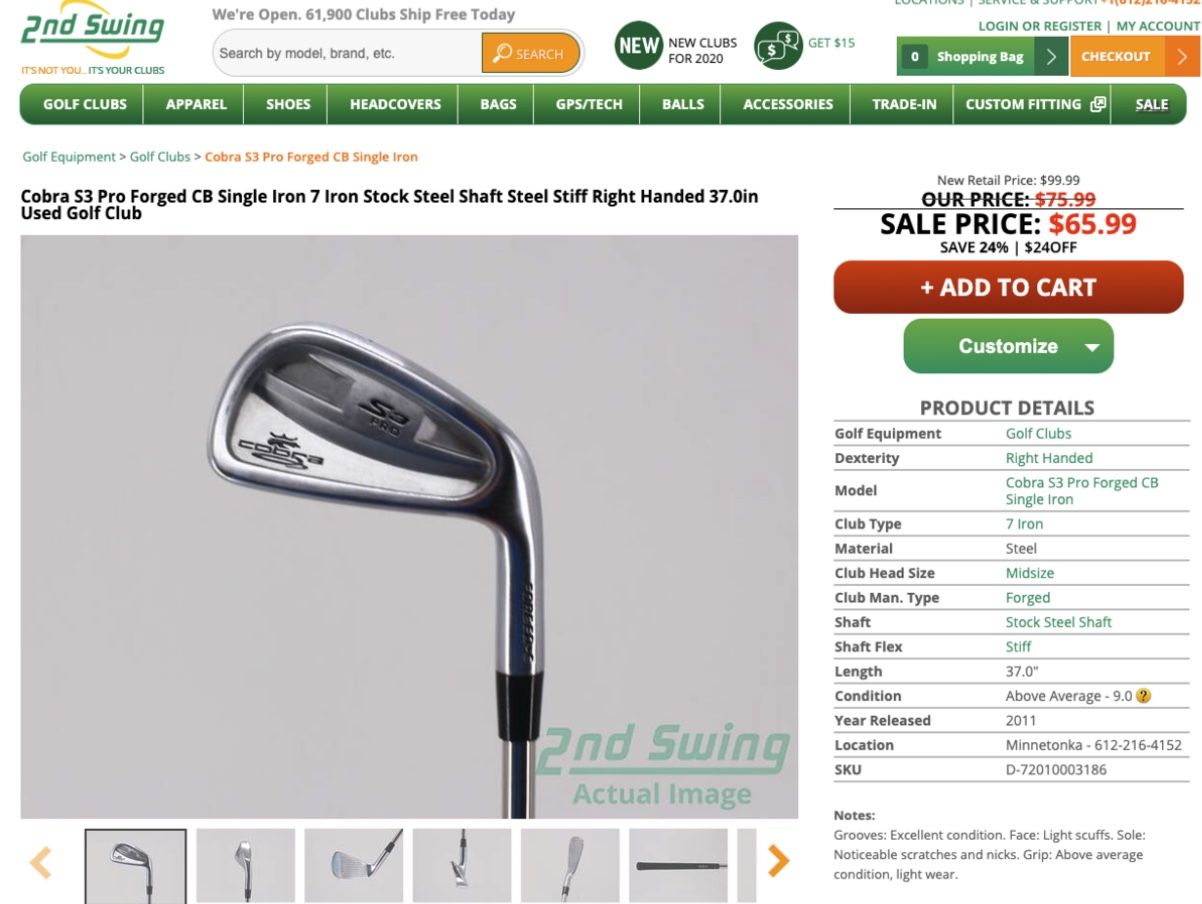Open the GOLF CLUBS menu
The width and height of the screenshot is (1202, 904).
pos(85,104)
